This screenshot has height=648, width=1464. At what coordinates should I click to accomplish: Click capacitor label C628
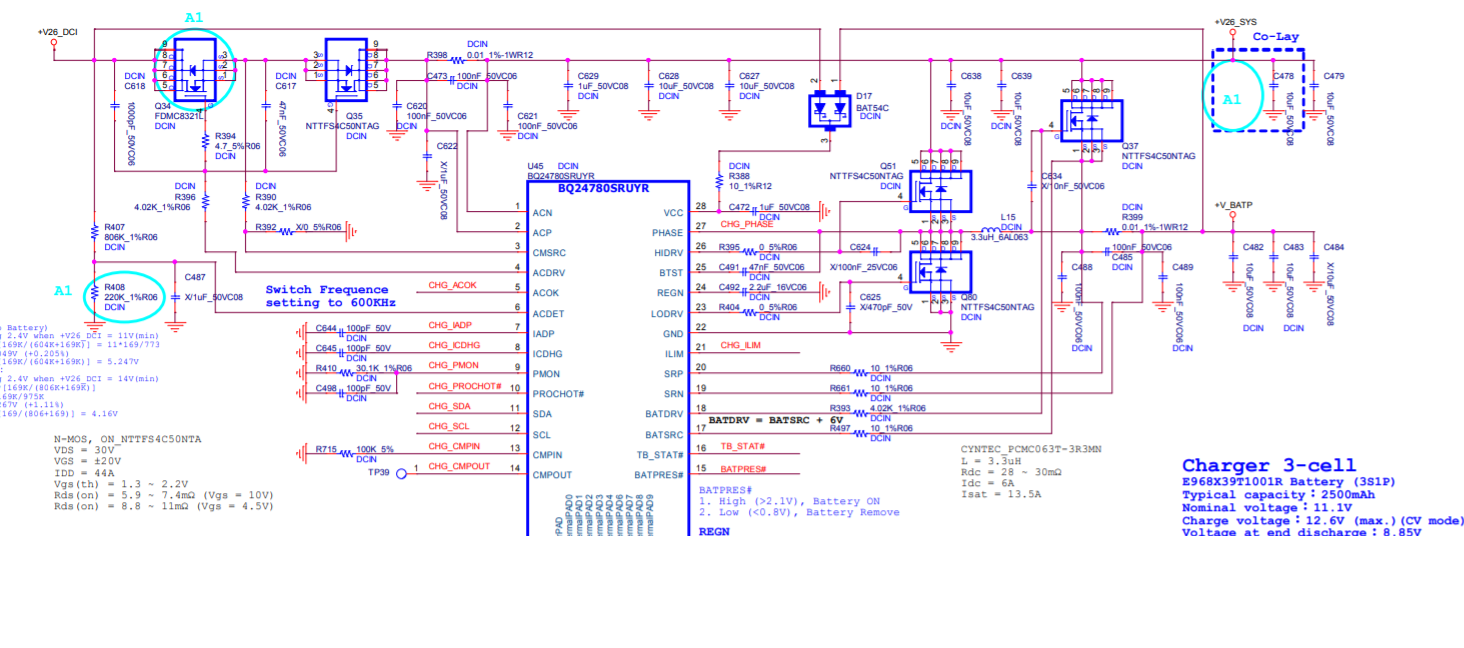pos(668,76)
